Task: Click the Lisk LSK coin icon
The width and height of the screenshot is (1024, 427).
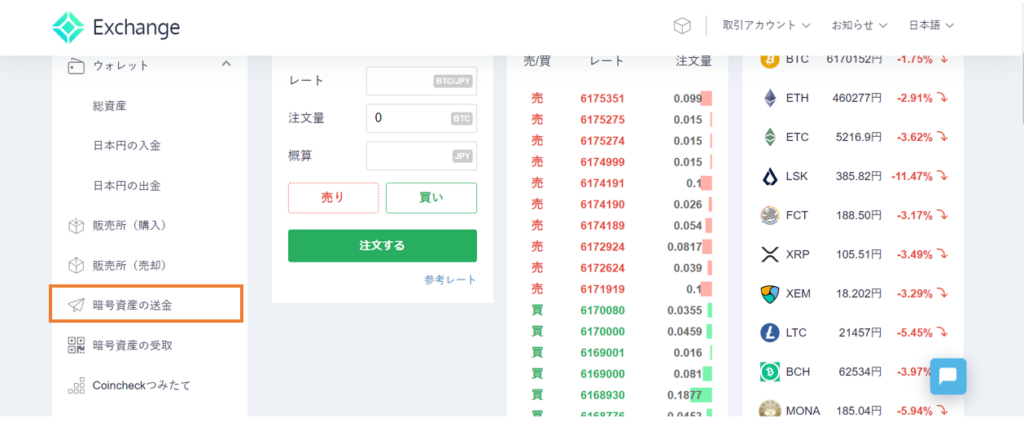Action: tap(770, 176)
